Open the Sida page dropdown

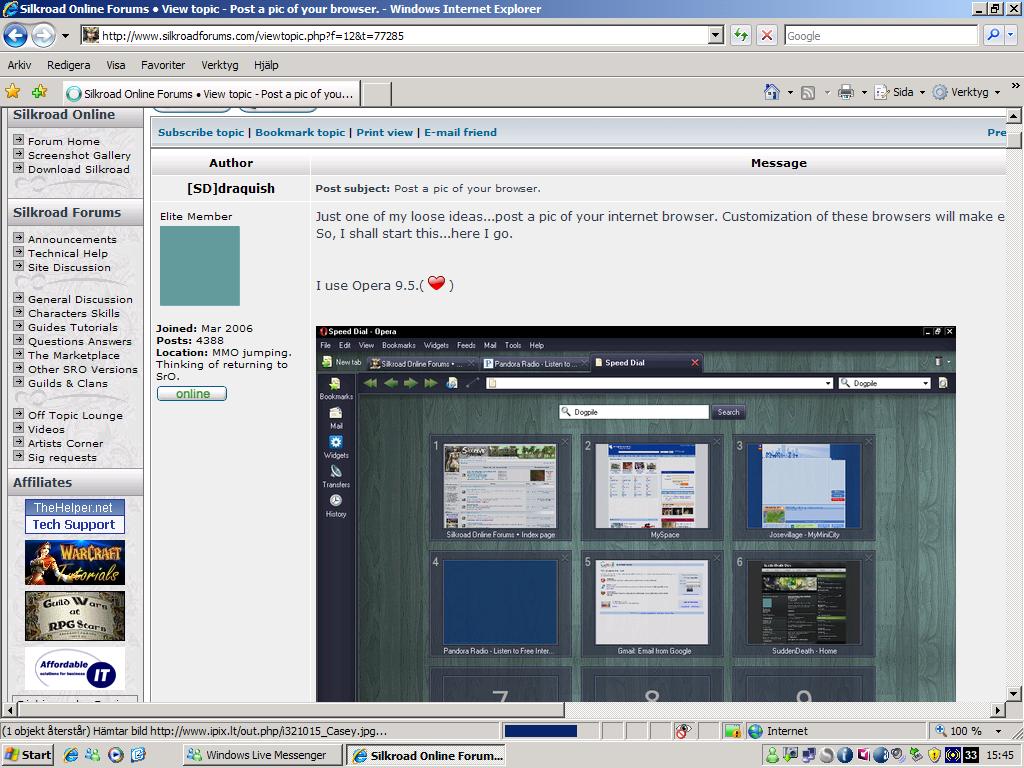899,92
